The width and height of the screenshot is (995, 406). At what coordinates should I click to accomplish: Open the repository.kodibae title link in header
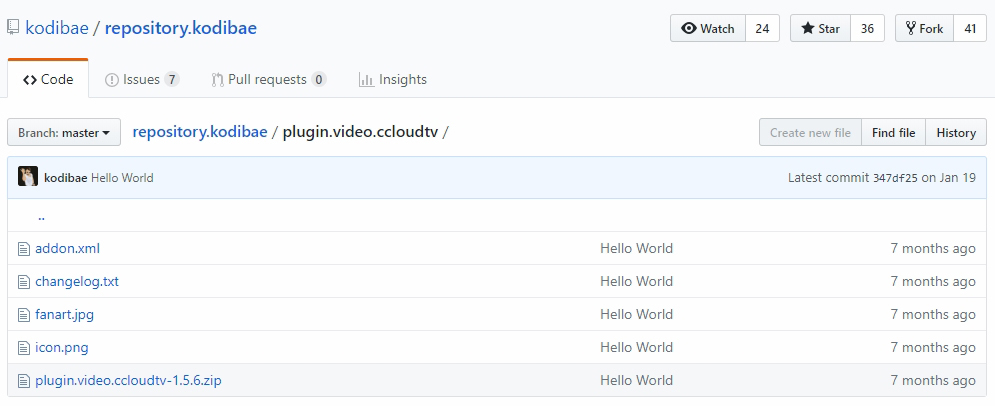[181, 28]
